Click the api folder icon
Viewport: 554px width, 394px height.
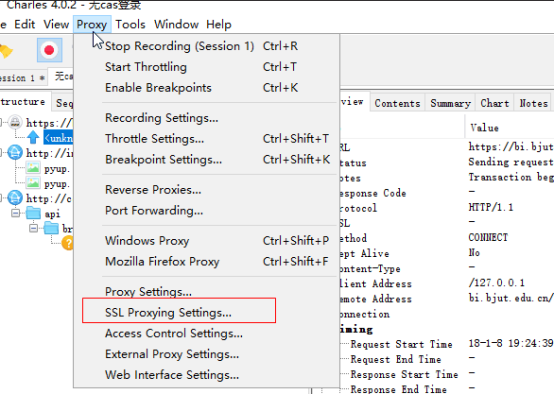point(33,213)
